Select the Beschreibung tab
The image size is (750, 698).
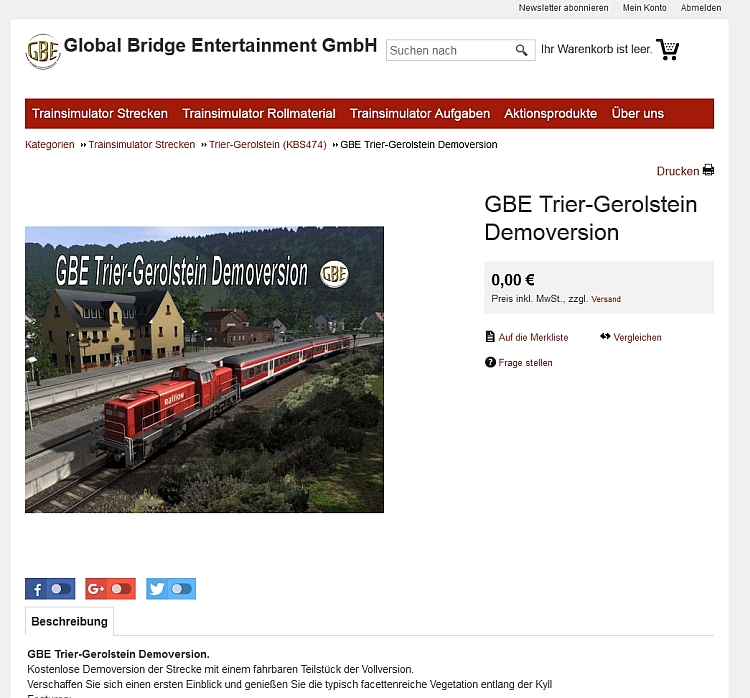tap(69, 621)
